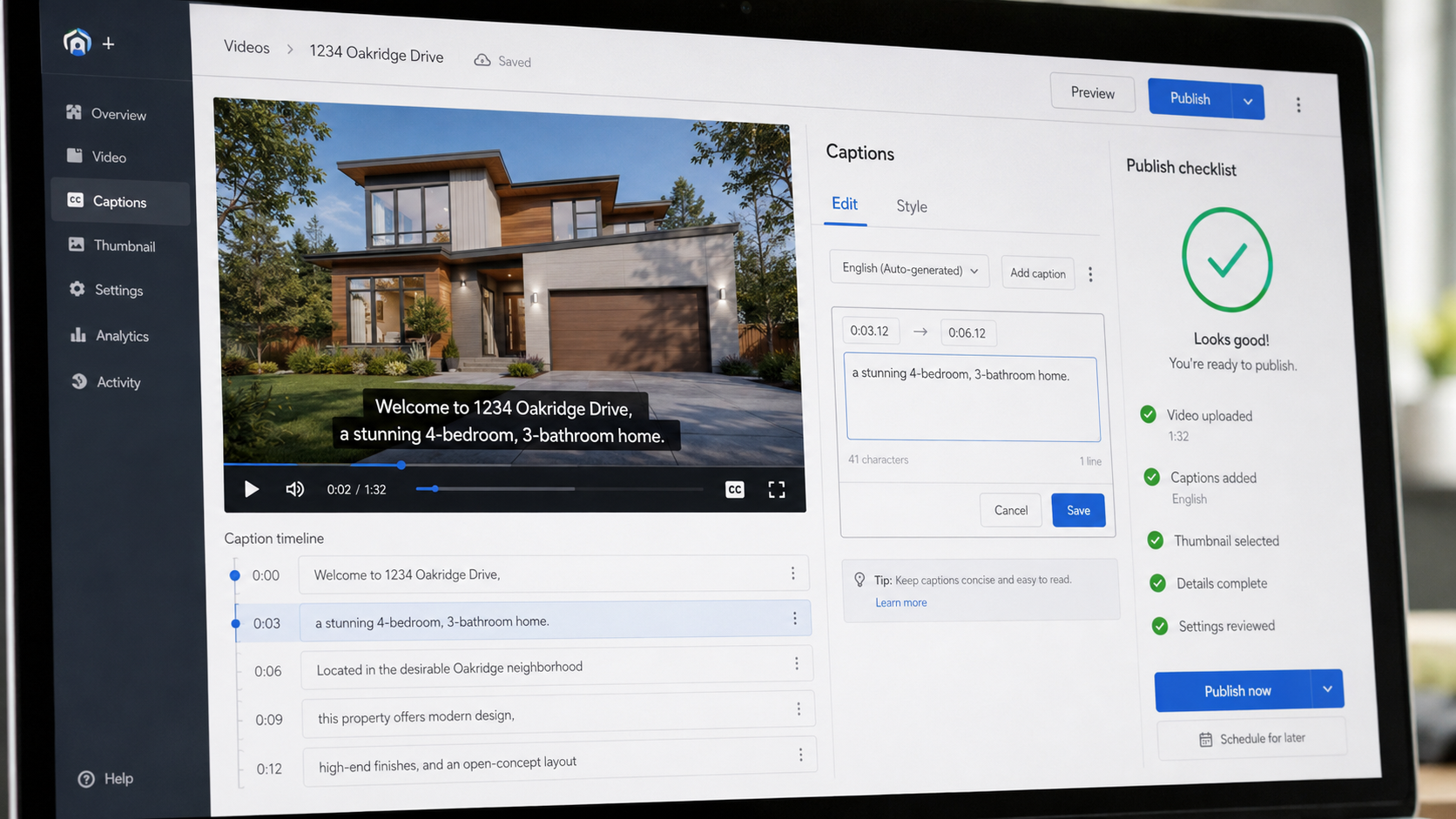Toggle the CC captions button in player

(x=735, y=490)
